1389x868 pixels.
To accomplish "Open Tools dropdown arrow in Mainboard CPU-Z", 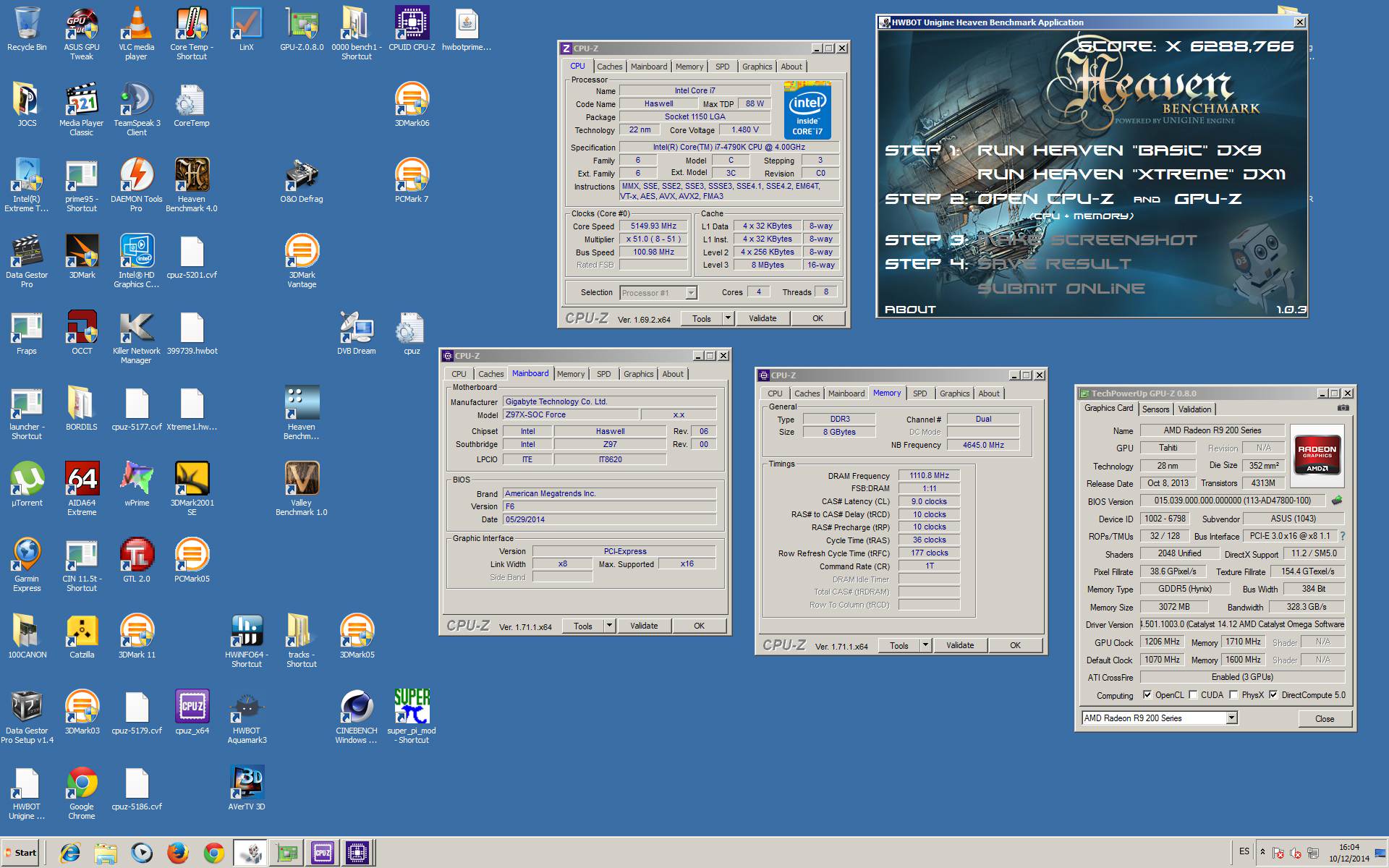I will 609,626.
